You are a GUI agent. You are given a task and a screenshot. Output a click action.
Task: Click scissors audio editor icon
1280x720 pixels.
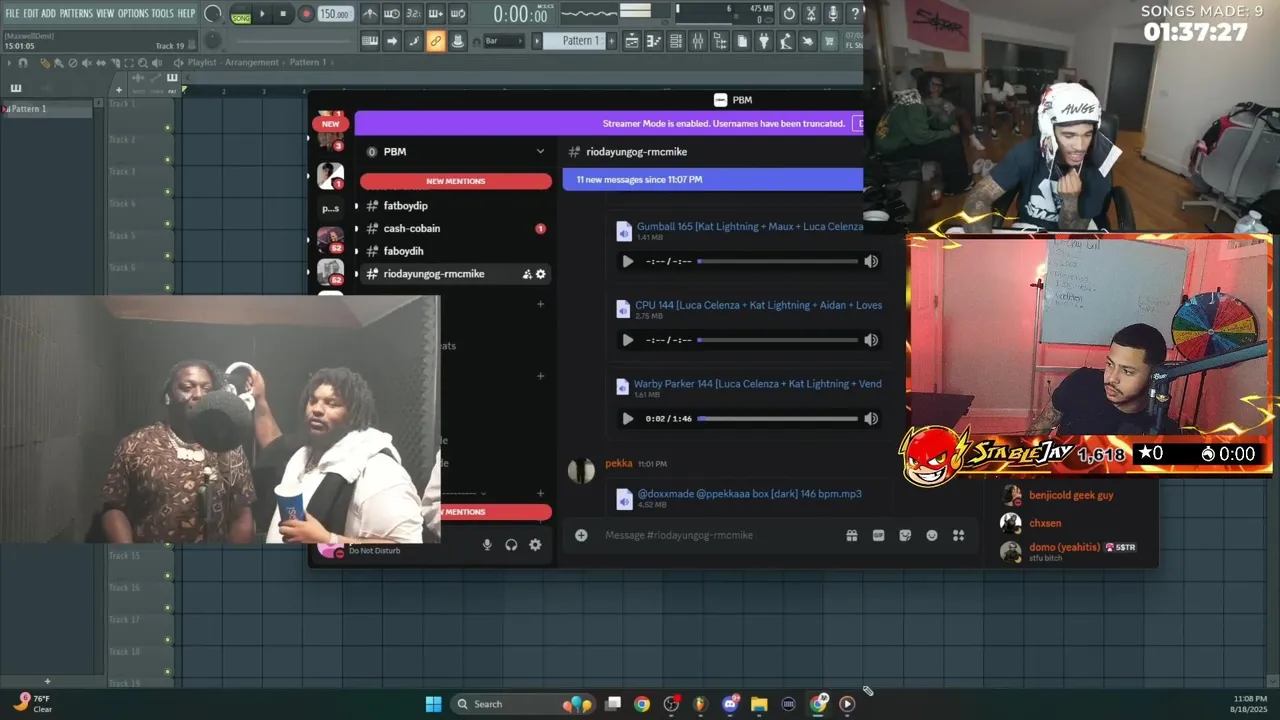point(811,14)
